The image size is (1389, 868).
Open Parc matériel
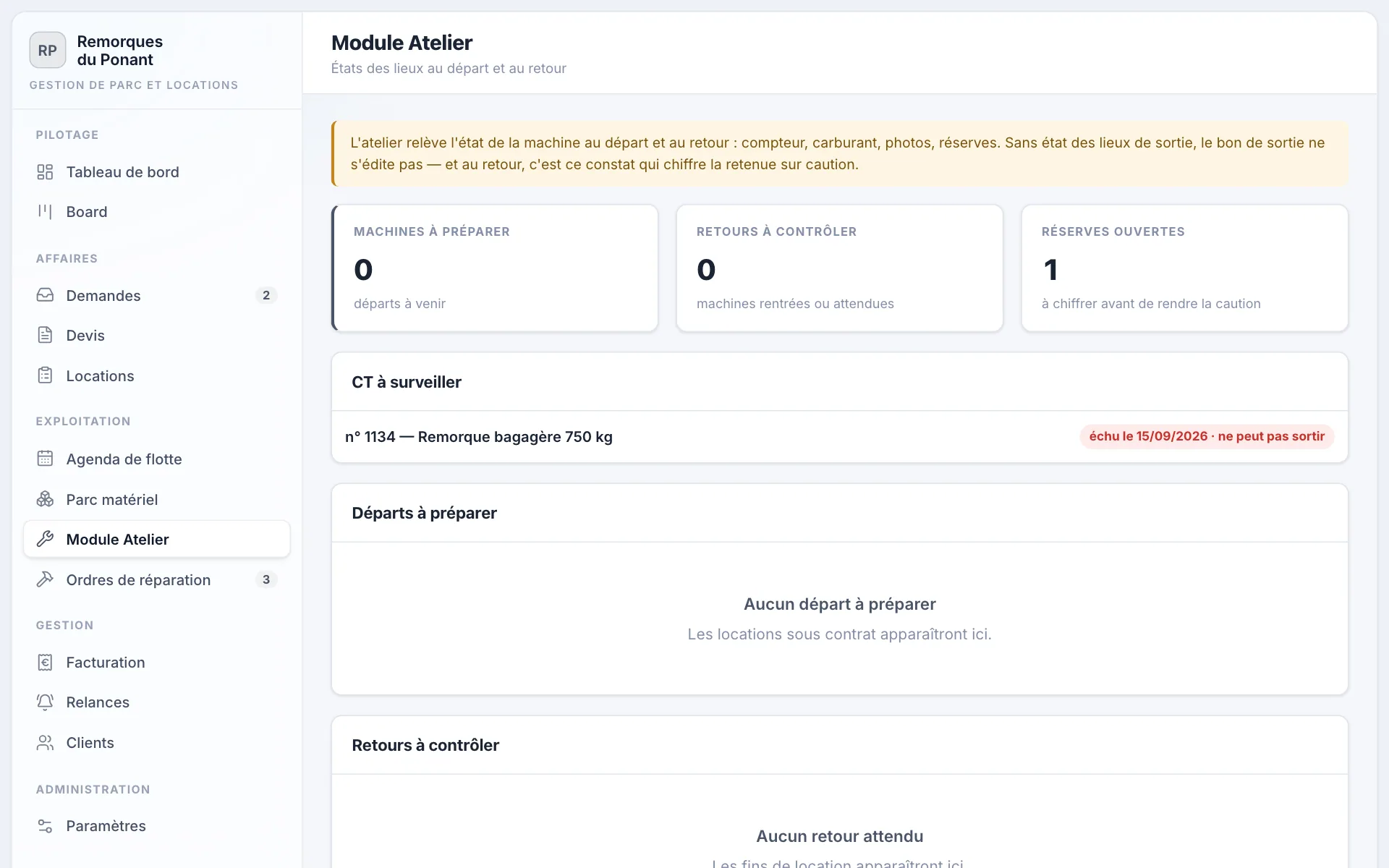(157, 499)
